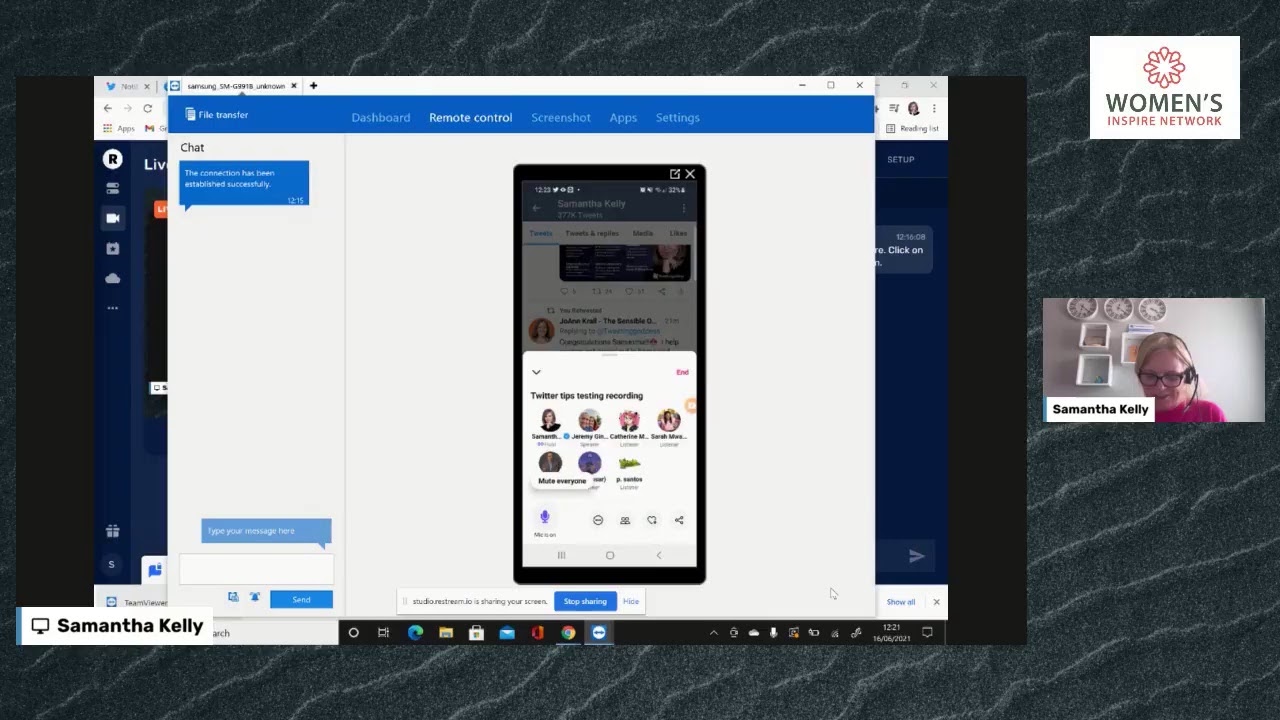
Task: Switch to the Dashboard tab
Action: [381, 118]
